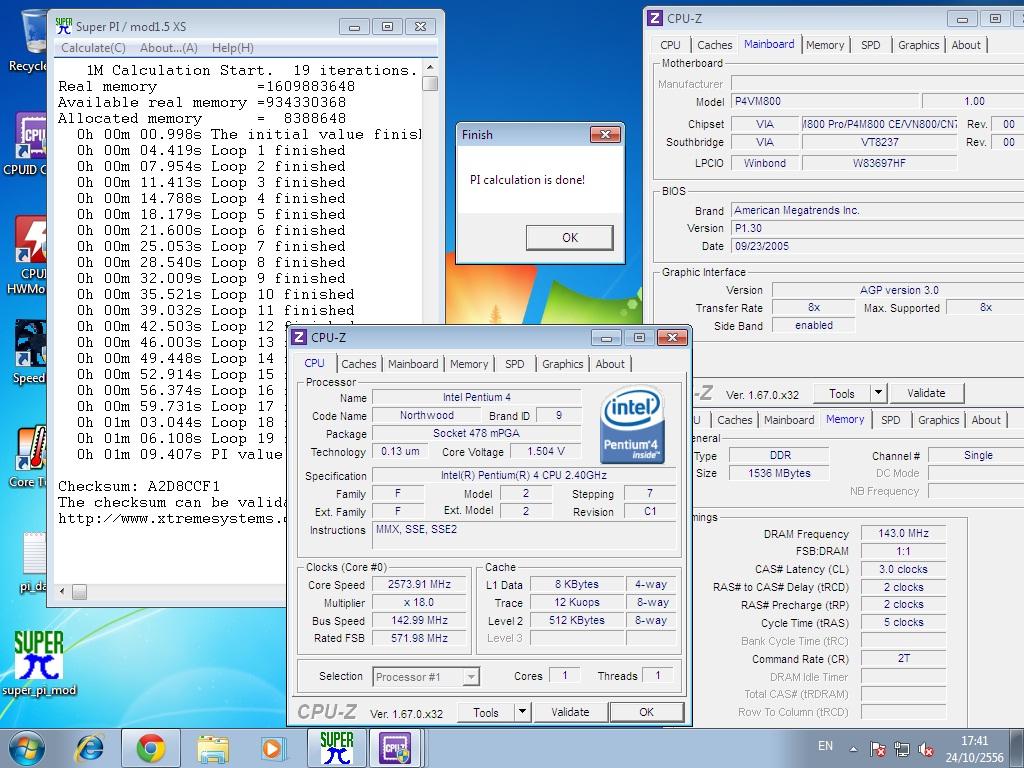The image size is (1024, 768).
Task: Open the Core Temp desktop shortcut
Action: point(29,457)
